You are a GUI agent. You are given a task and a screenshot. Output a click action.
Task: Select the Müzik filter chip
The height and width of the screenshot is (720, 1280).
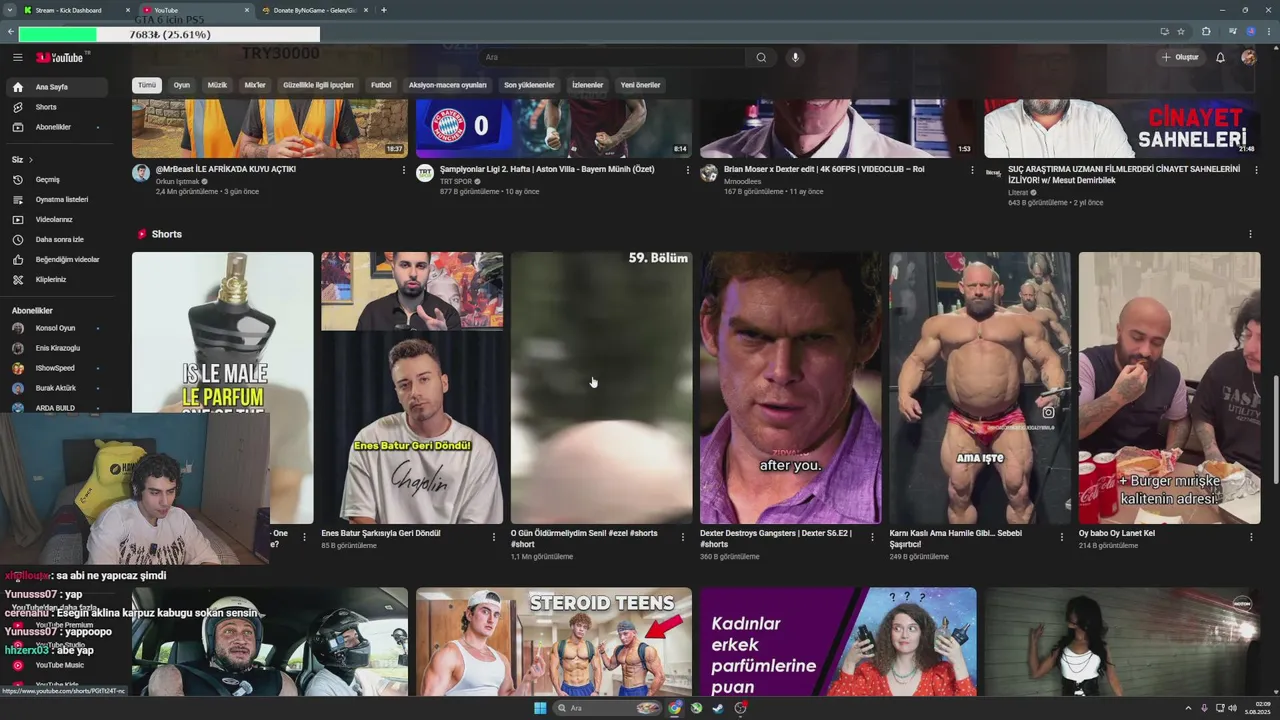[x=217, y=85]
